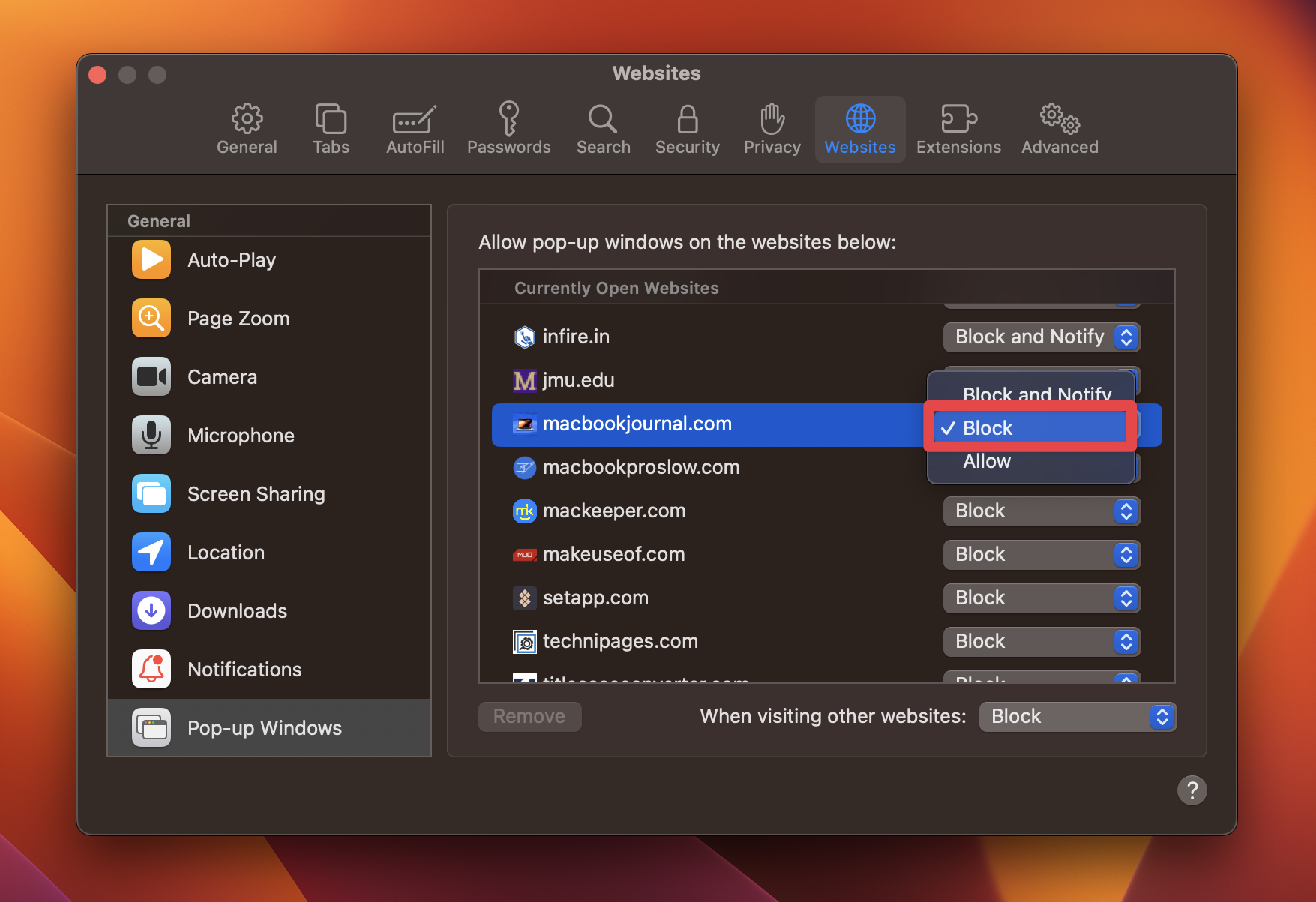Open the General settings tab
Image resolution: width=1316 pixels, height=902 pixels.
247,130
